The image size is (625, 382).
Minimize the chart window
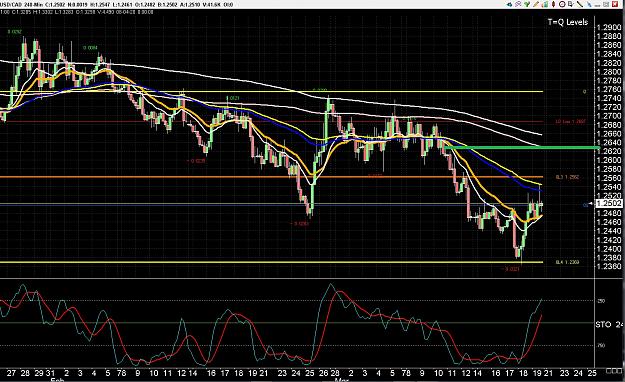click(597, 5)
